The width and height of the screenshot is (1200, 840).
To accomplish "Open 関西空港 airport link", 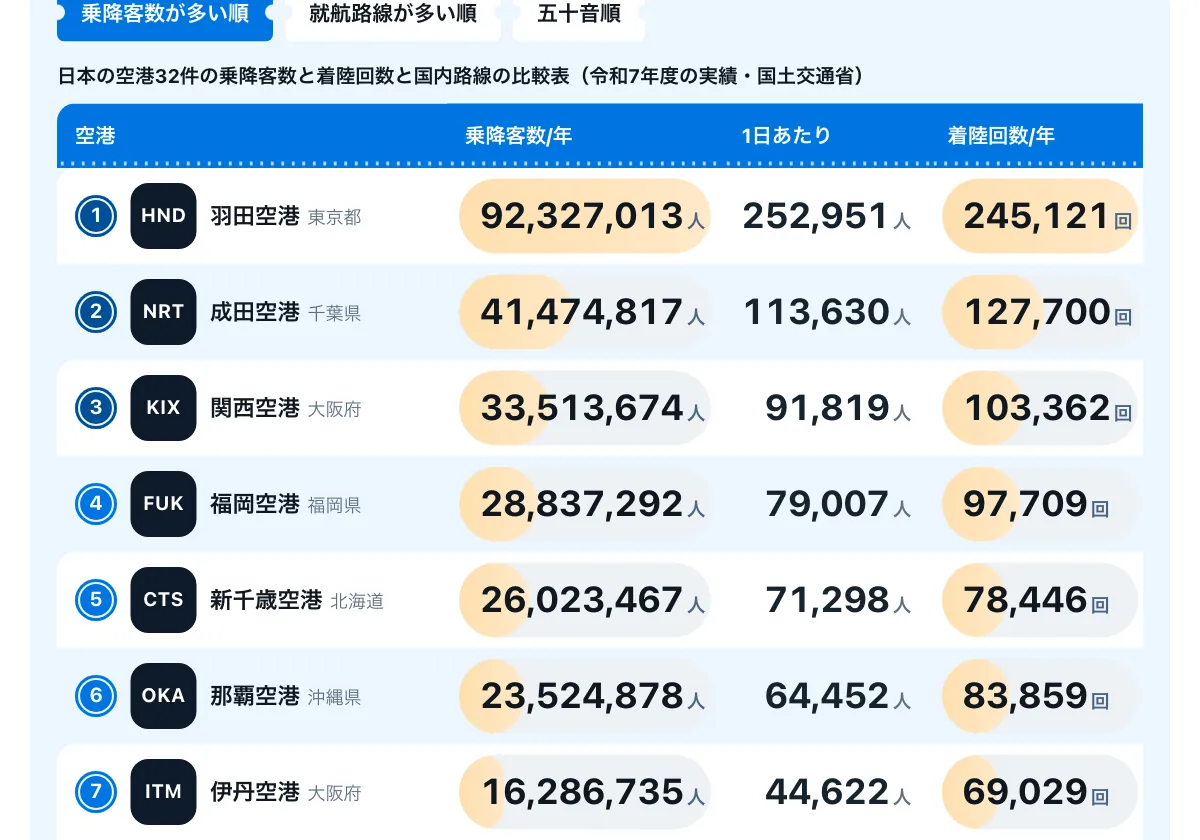I will (255, 408).
